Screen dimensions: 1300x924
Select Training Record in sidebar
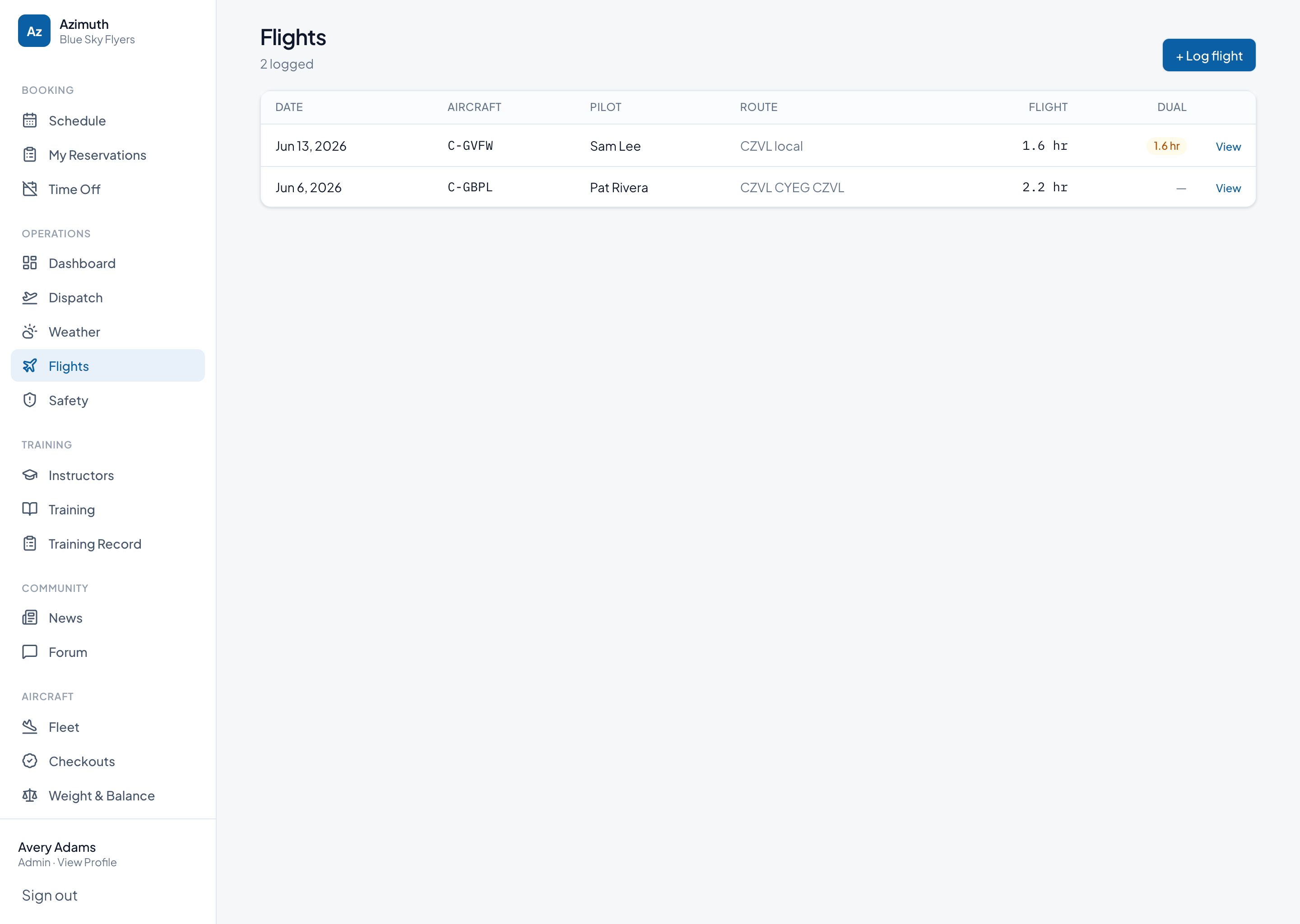coord(107,543)
